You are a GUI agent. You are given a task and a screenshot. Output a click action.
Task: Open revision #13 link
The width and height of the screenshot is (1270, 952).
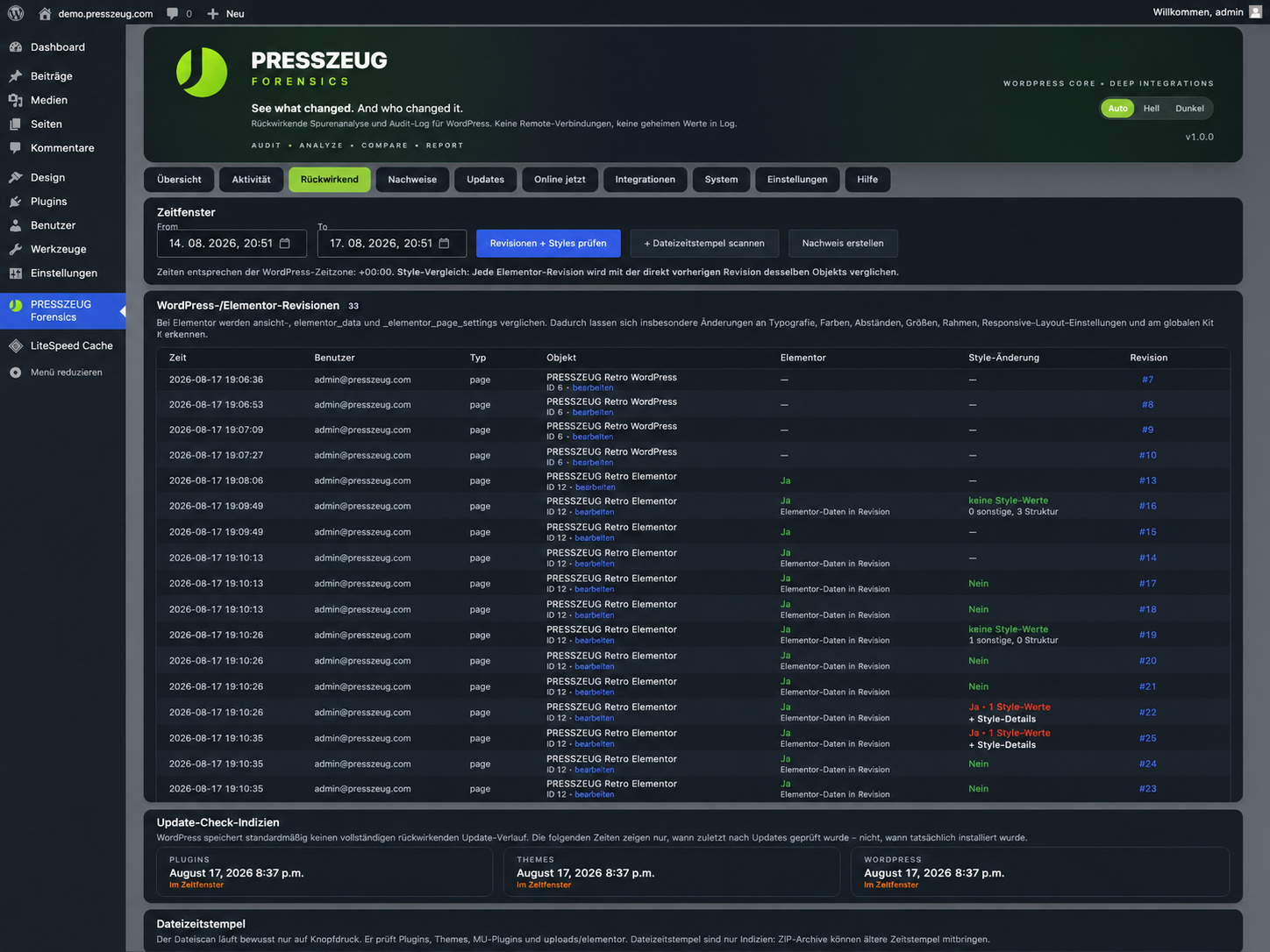(1147, 480)
